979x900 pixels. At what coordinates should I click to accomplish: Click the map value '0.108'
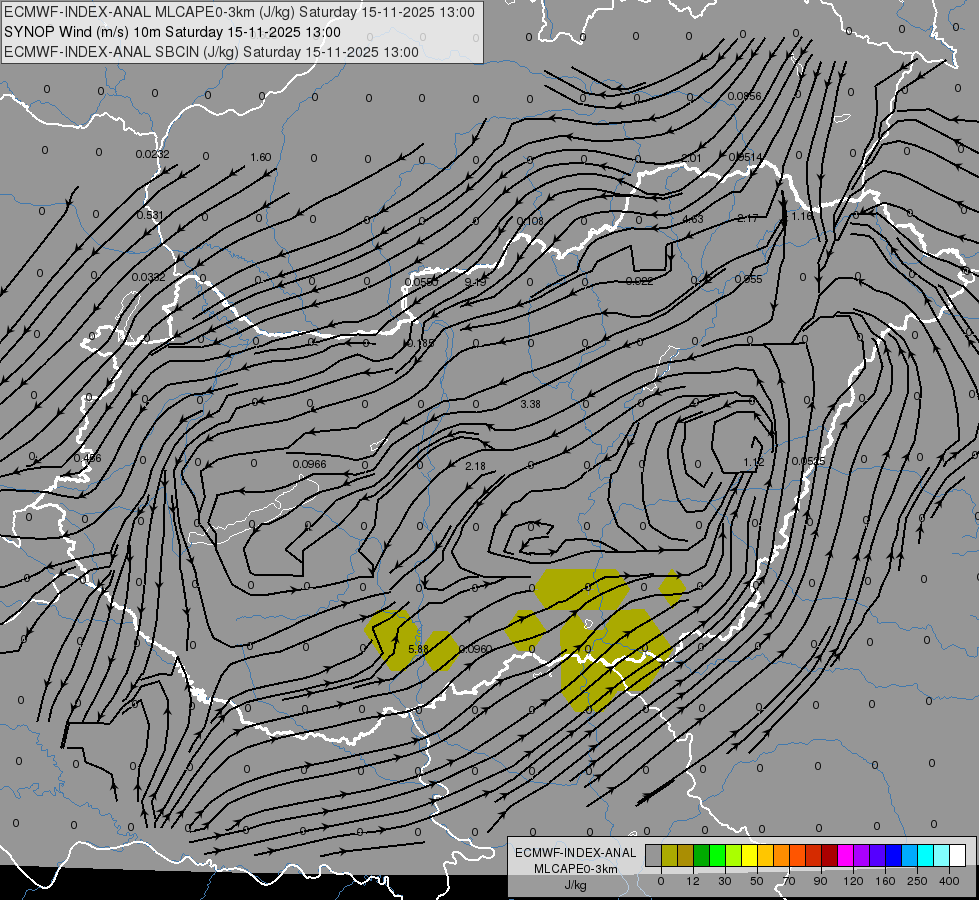coord(530,221)
